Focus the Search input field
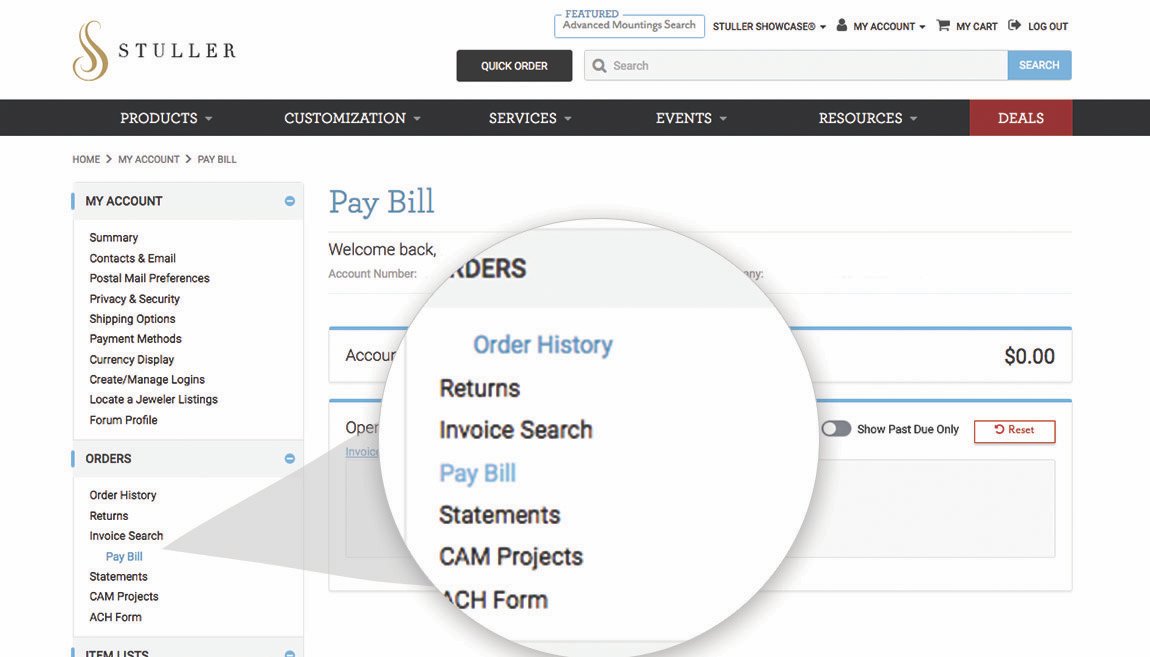1150x657 pixels. pos(796,65)
